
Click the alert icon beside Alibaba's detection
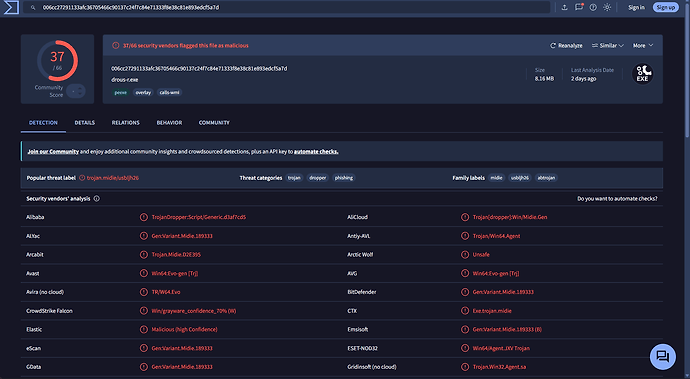coord(143,217)
